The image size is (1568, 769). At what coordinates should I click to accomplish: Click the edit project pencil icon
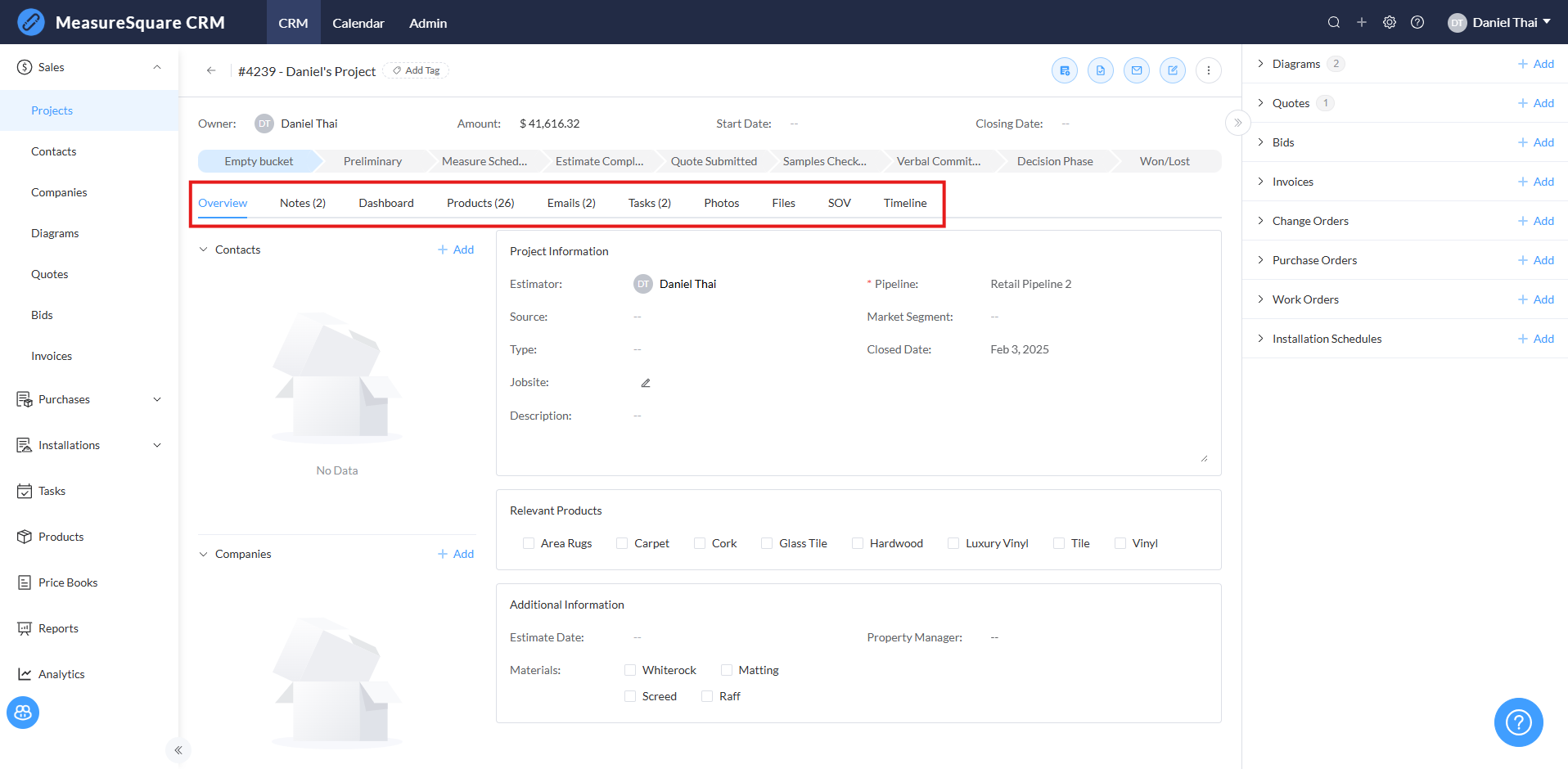pyautogui.click(x=1172, y=70)
